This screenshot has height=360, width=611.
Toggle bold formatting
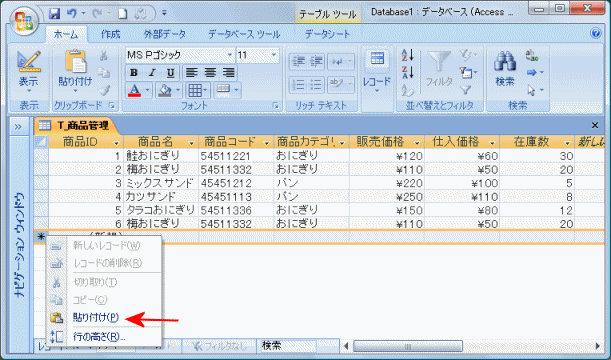click(134, 73)
